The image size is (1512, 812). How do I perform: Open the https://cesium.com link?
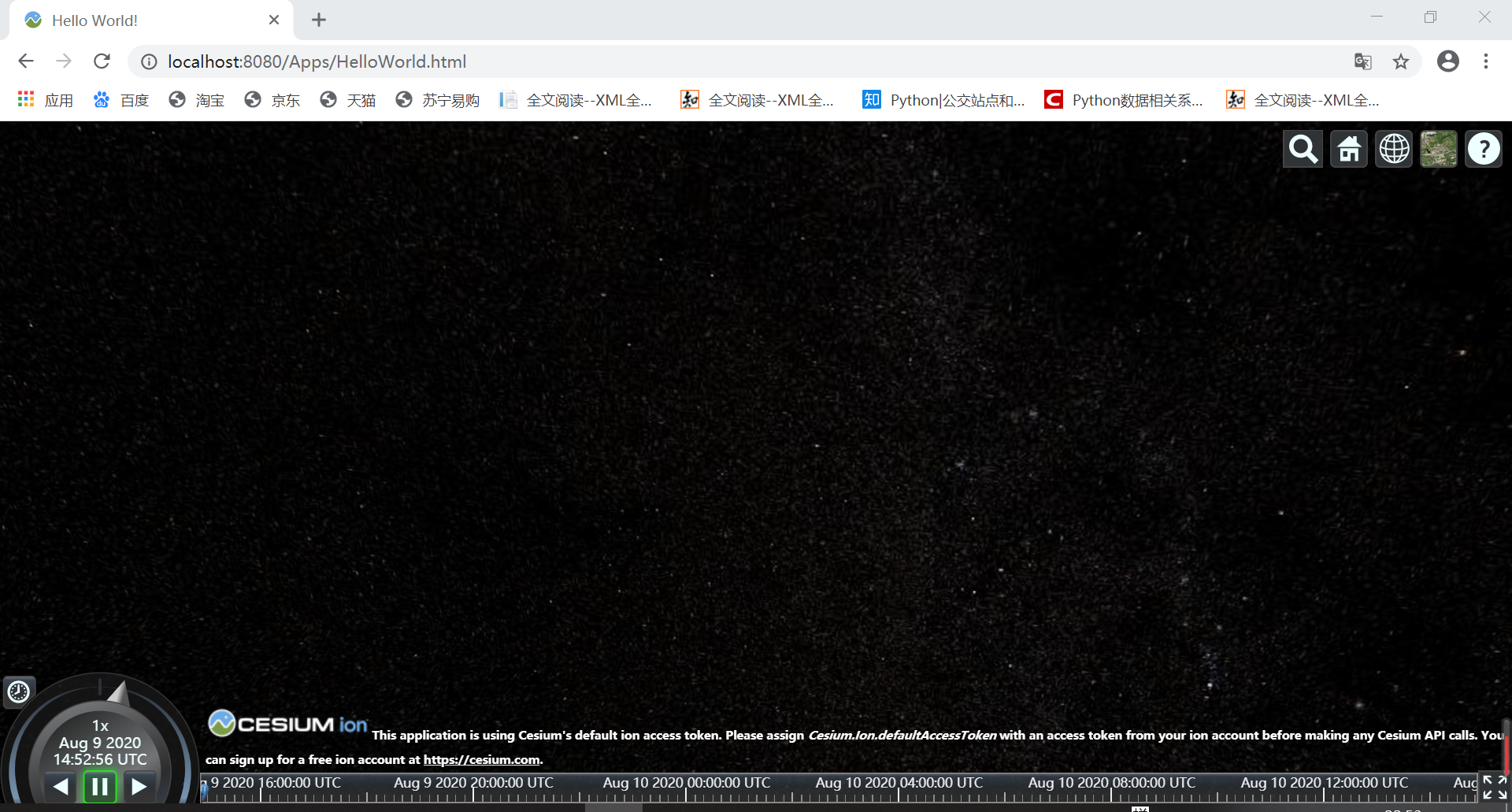pos(481,760)
